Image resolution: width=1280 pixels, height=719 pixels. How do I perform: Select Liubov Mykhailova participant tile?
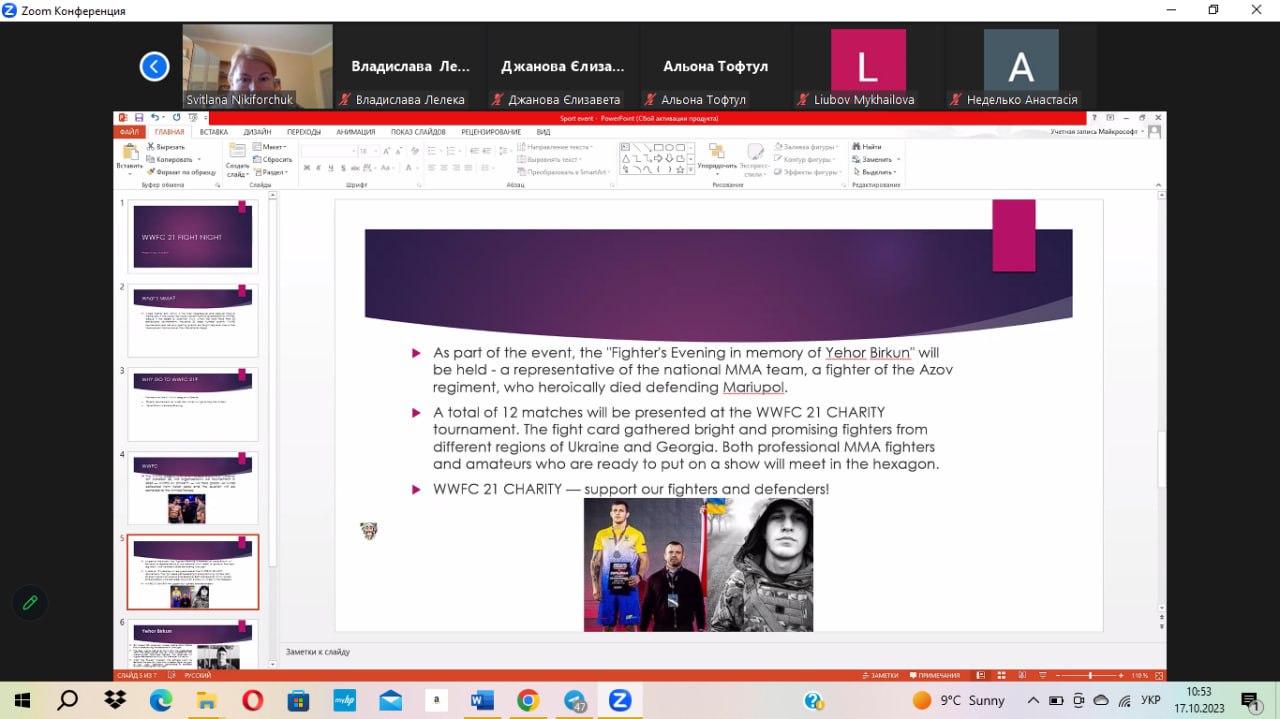pos(868,67)
